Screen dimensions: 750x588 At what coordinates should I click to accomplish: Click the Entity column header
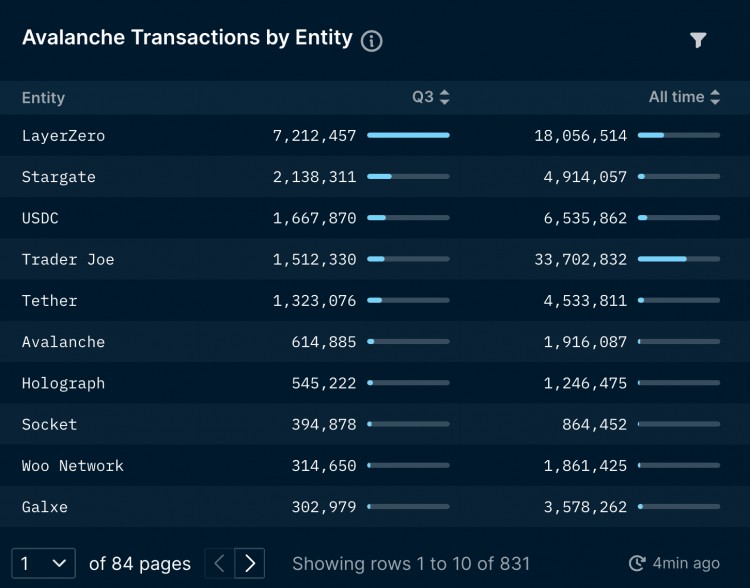[43, 98]
